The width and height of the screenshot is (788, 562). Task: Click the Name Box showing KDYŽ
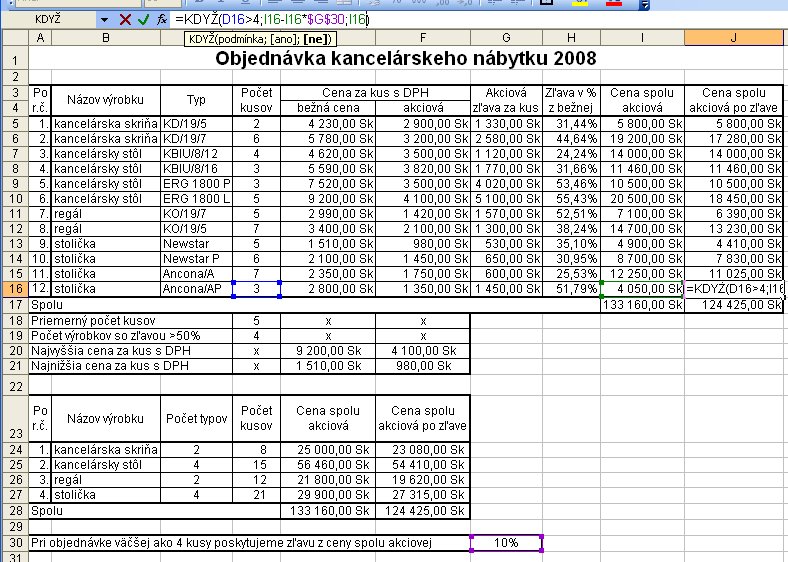[x=49, y=20]
